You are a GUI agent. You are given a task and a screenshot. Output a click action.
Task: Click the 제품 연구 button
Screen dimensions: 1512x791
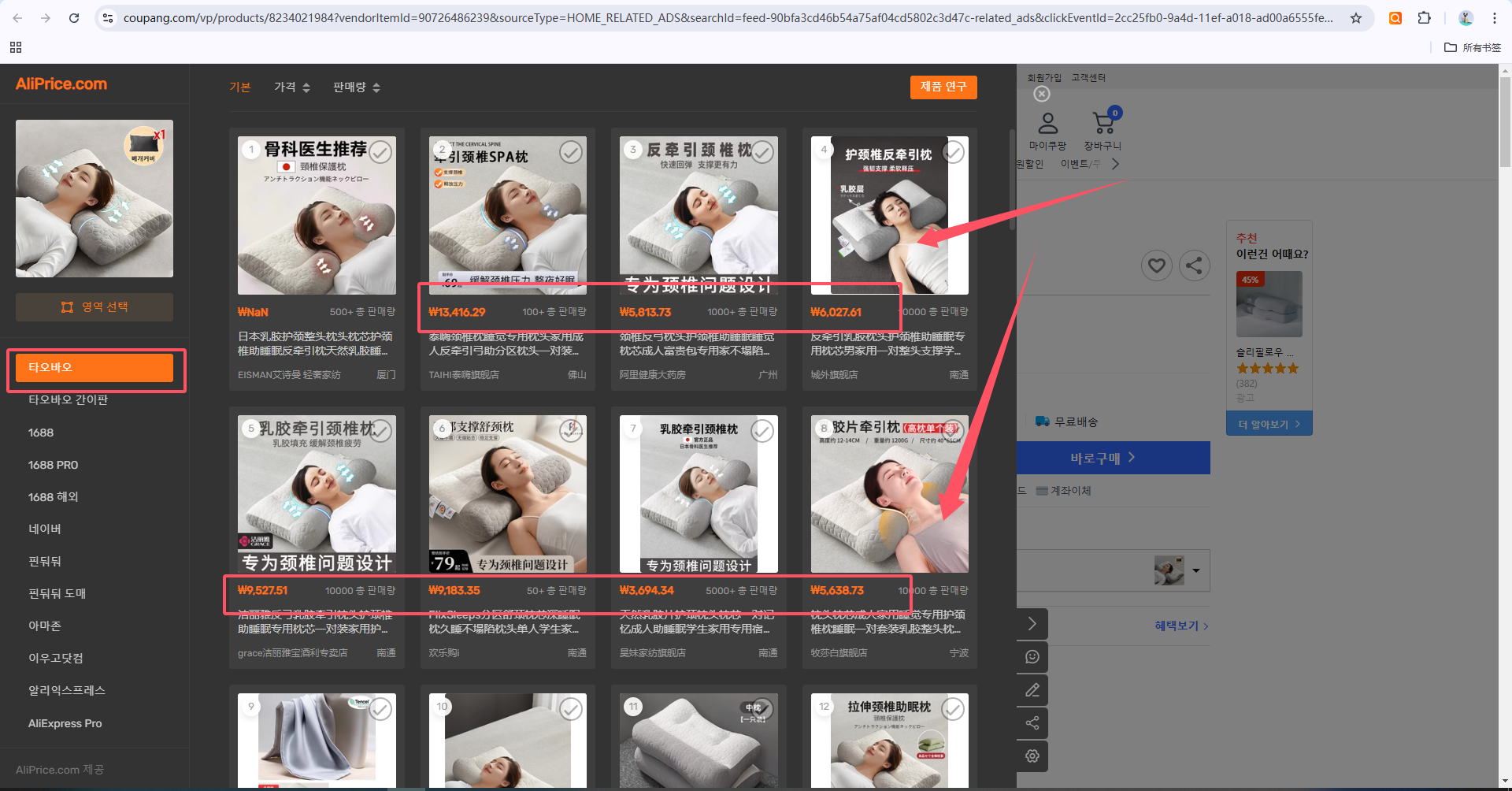pos(943,87)
